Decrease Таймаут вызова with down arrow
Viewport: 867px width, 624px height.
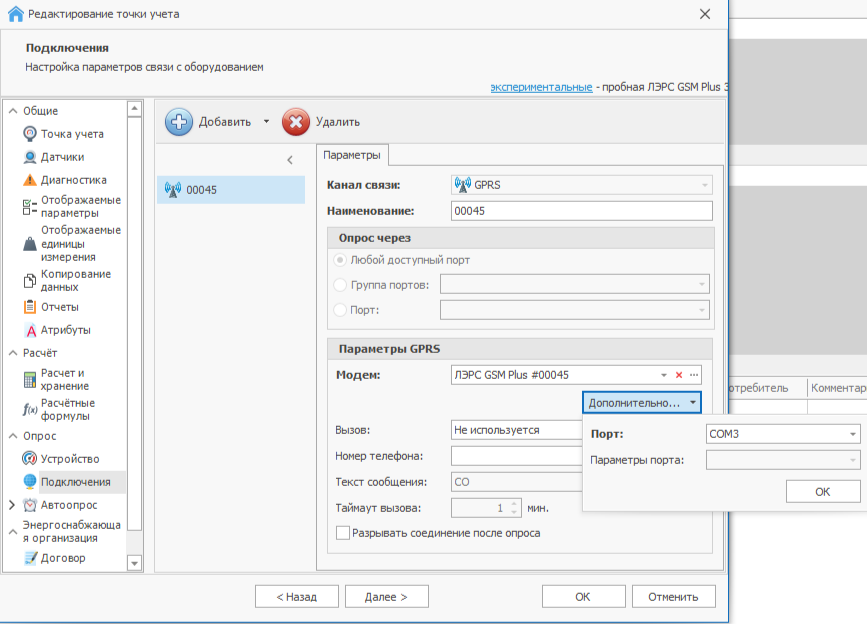514,512
